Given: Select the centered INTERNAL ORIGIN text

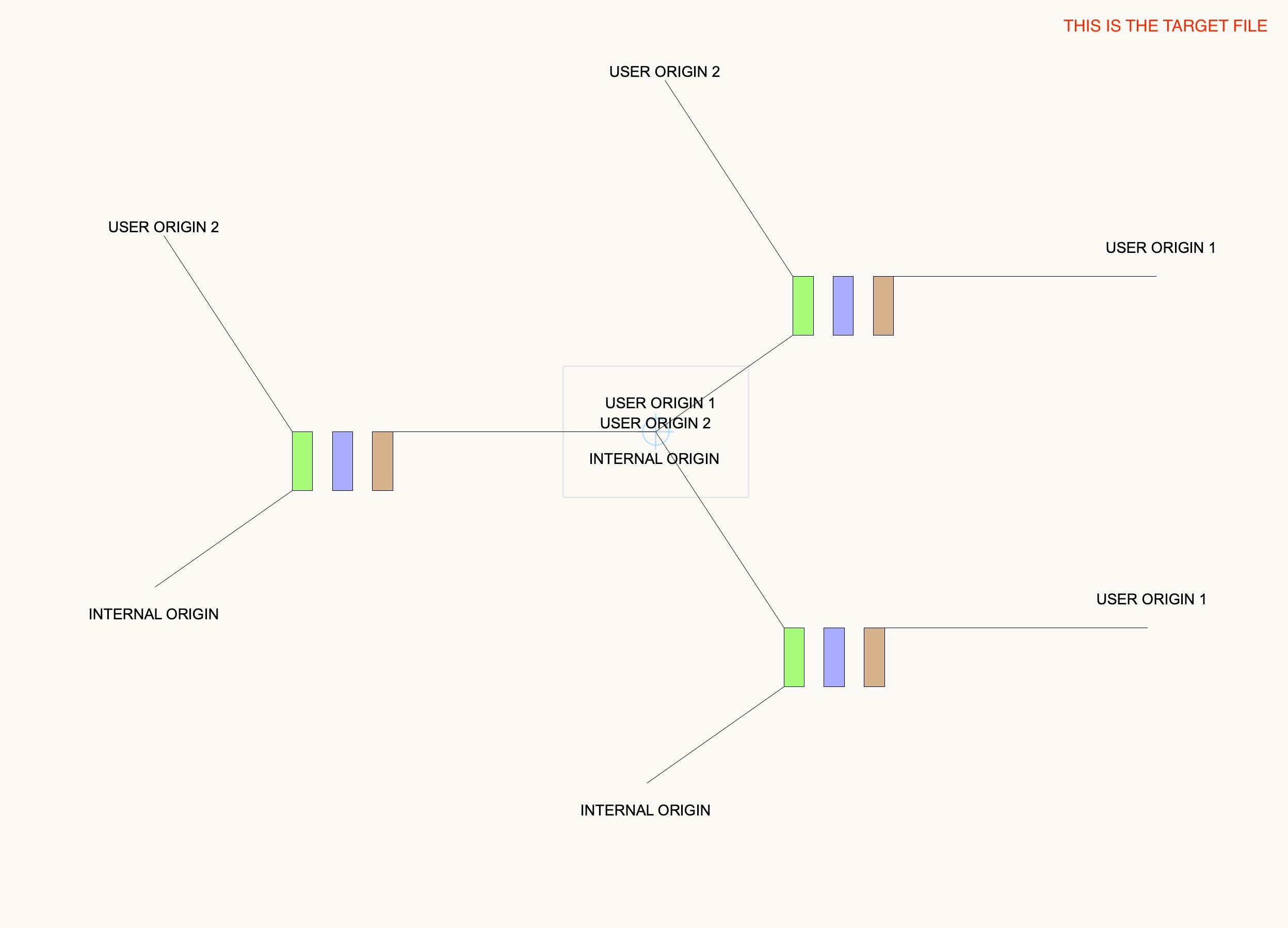Looking at the screenshot, I should pos(655,459).
